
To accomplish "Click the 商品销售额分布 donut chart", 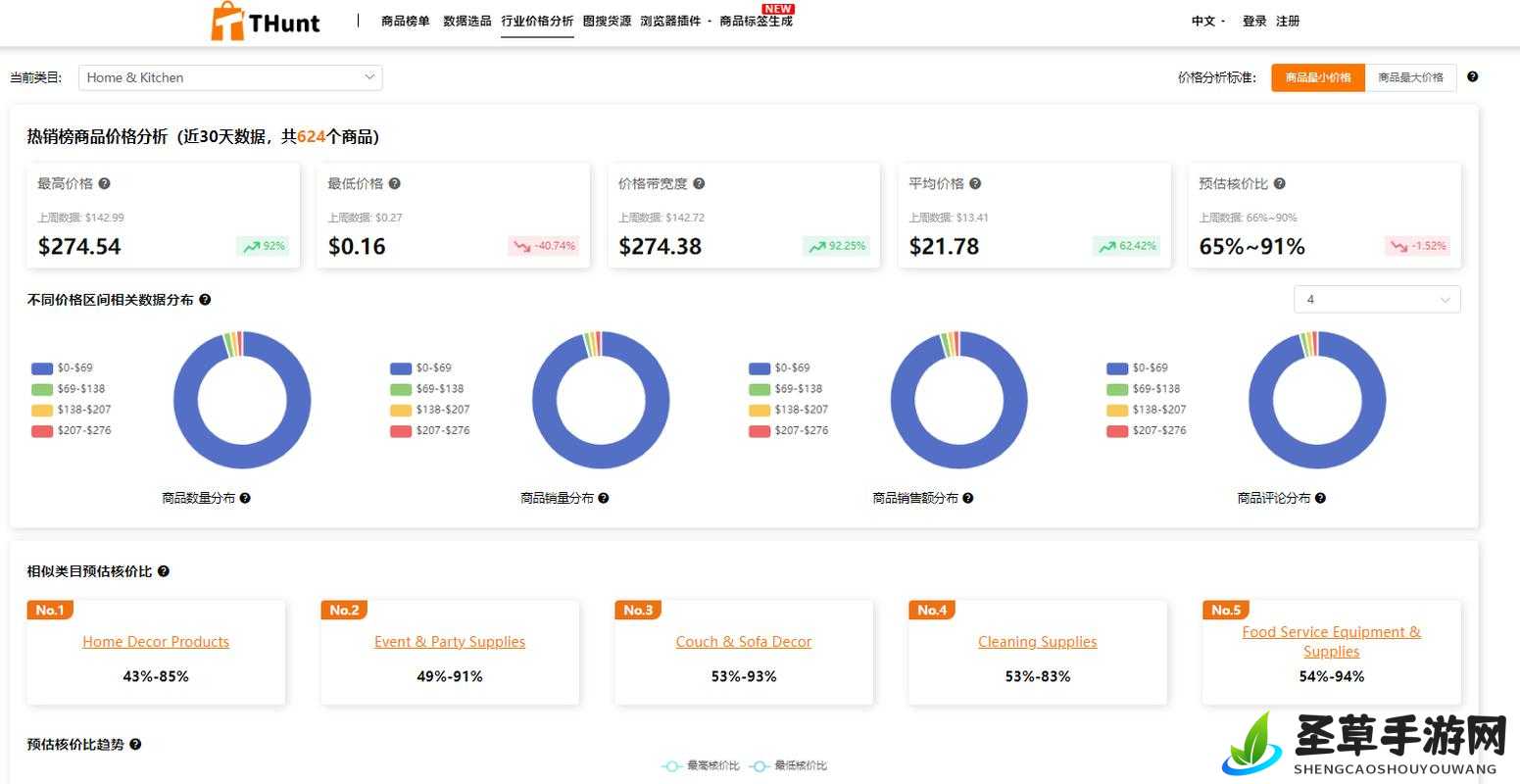I will (x=958, y=400).
